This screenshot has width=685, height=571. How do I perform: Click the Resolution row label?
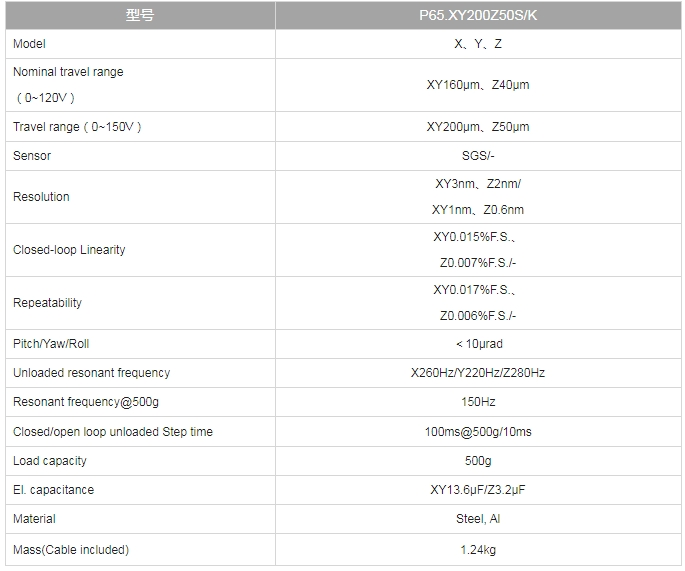click(41, 197)
